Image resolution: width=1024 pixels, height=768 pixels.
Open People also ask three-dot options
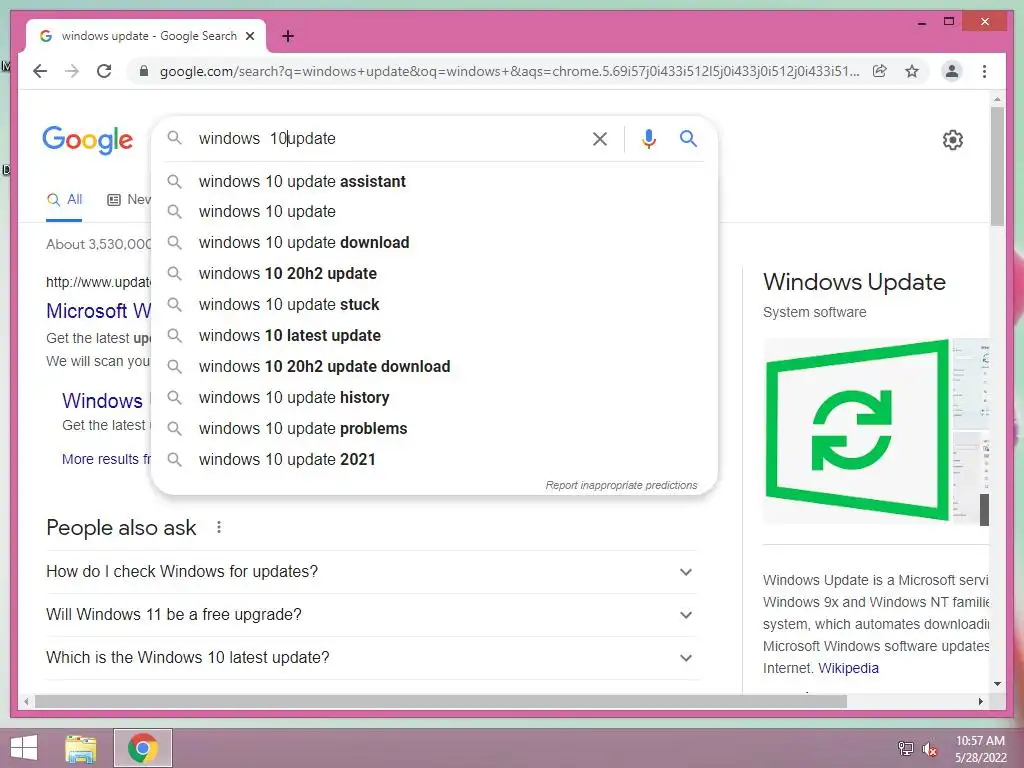click(x=219, y=527)
